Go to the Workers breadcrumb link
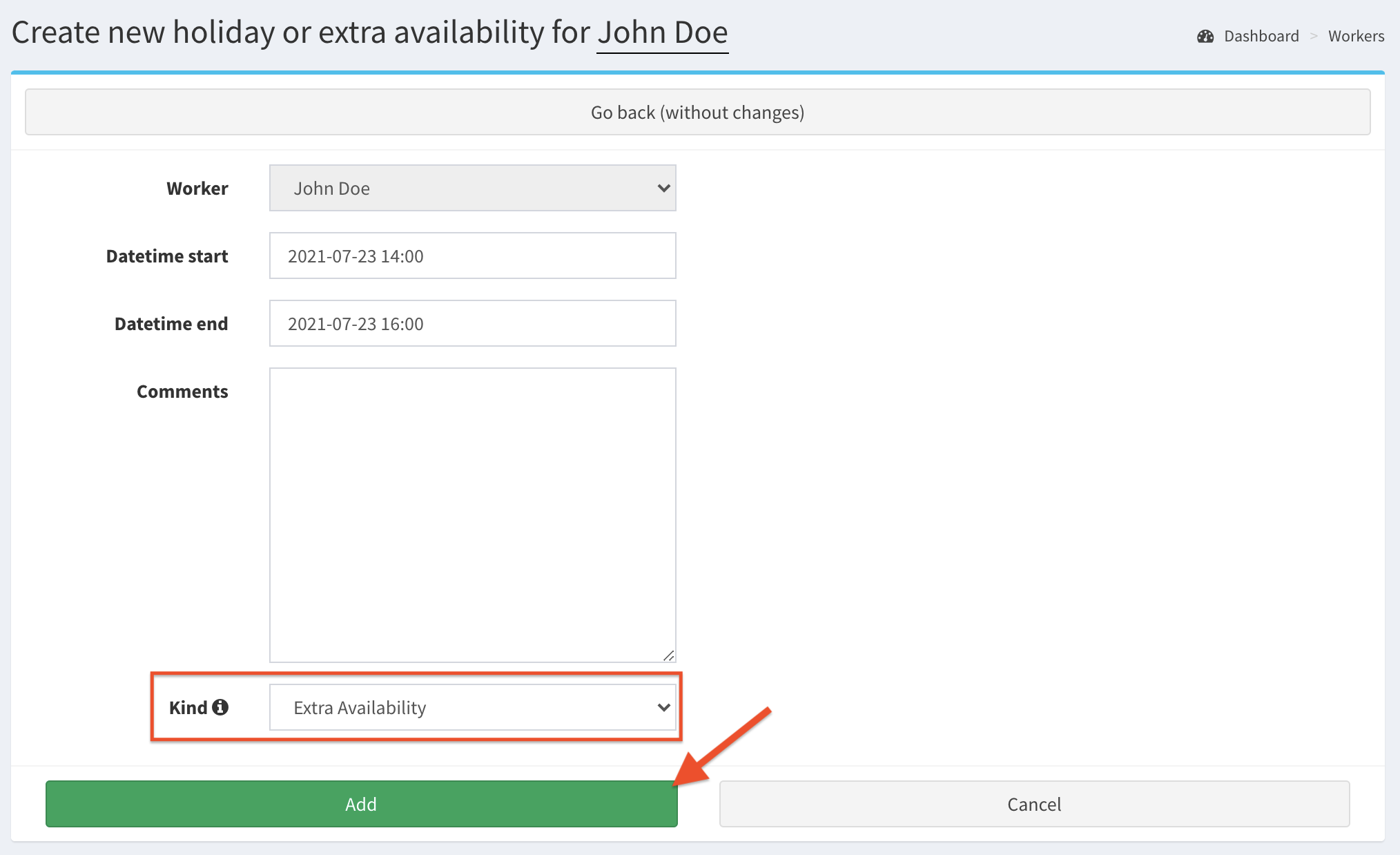This screenshot has width=1400, height=855. [1356, 37]
